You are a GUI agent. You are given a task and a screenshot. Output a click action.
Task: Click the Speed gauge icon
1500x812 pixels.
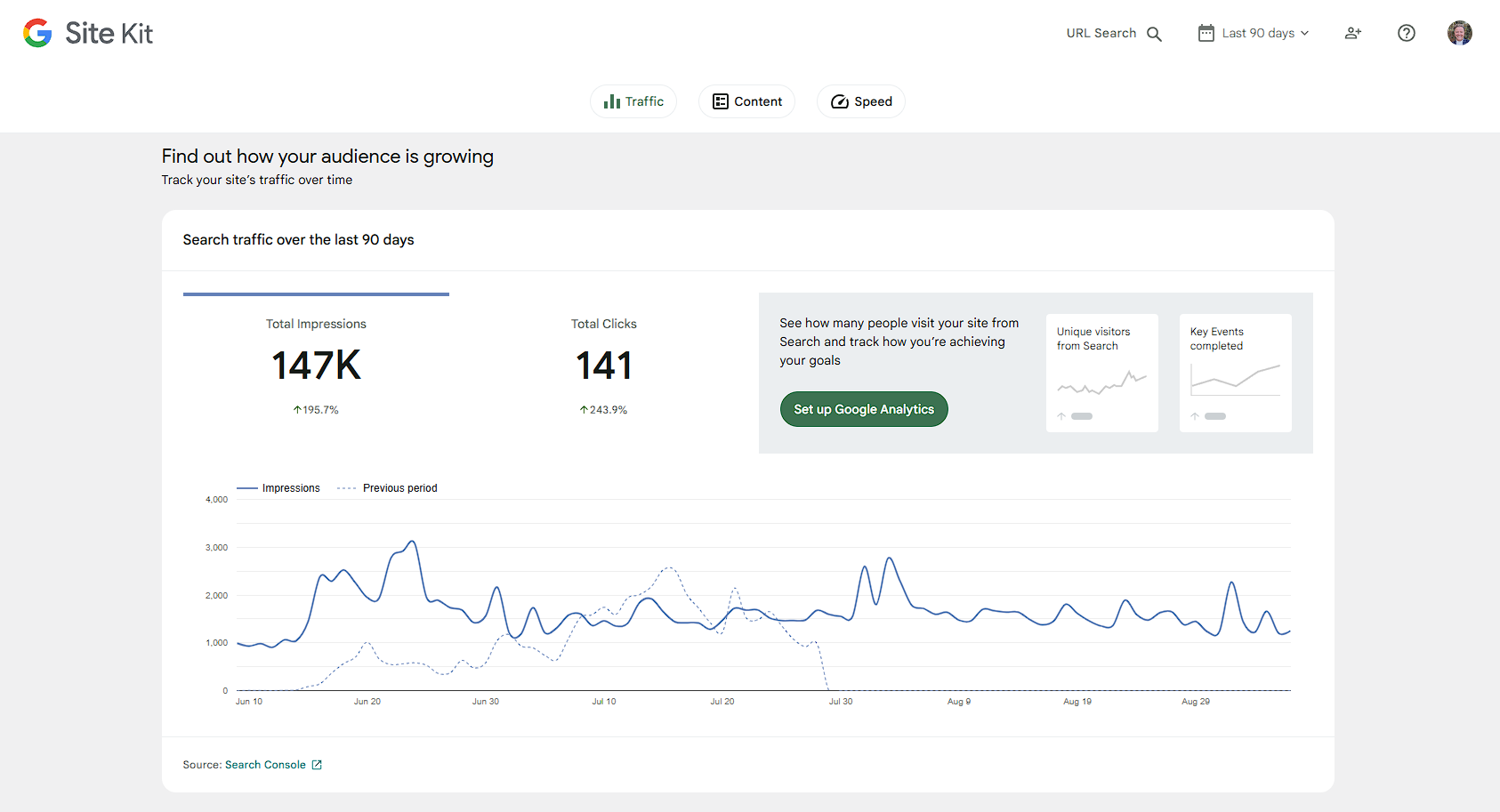[839, 101]
